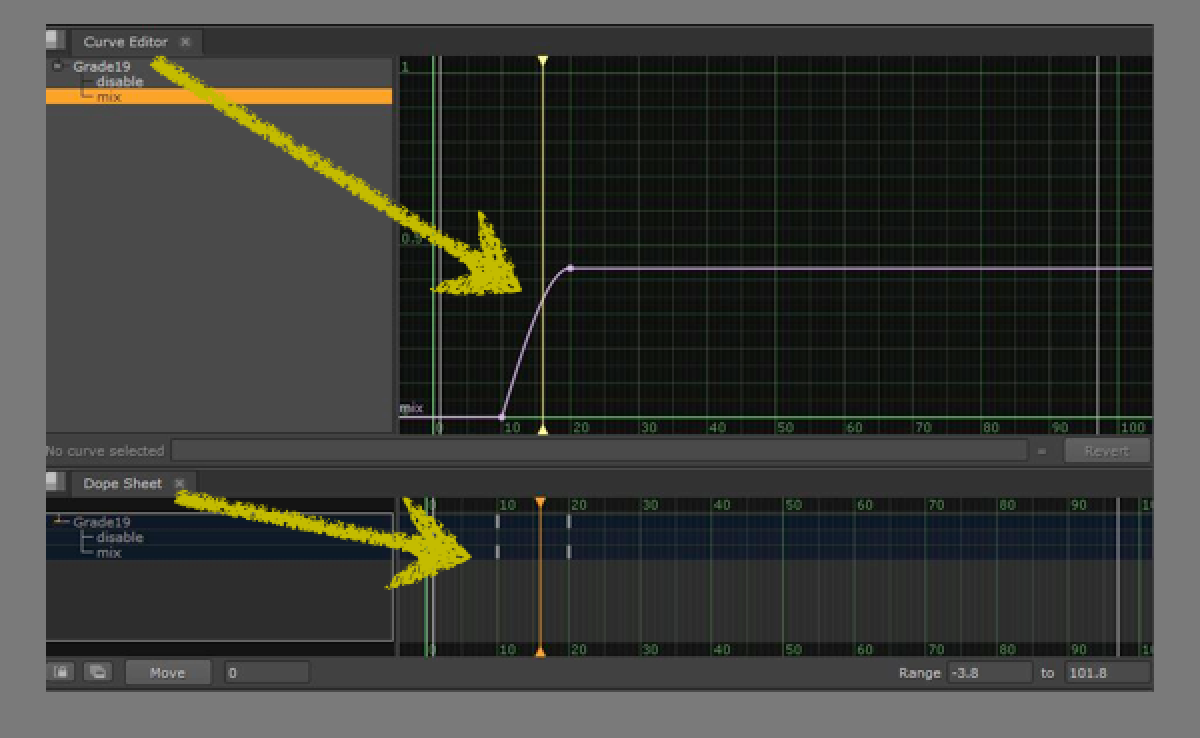Select highlighted mix knob in Curve Editor

(219, 96)
